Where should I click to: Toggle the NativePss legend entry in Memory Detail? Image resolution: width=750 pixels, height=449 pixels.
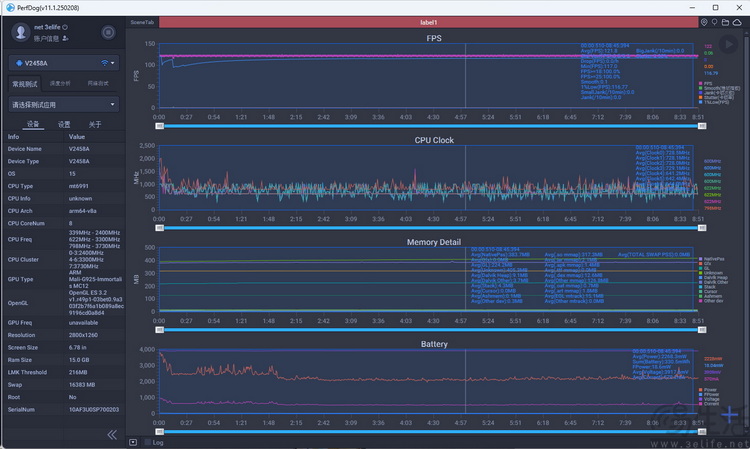point(711,259)
